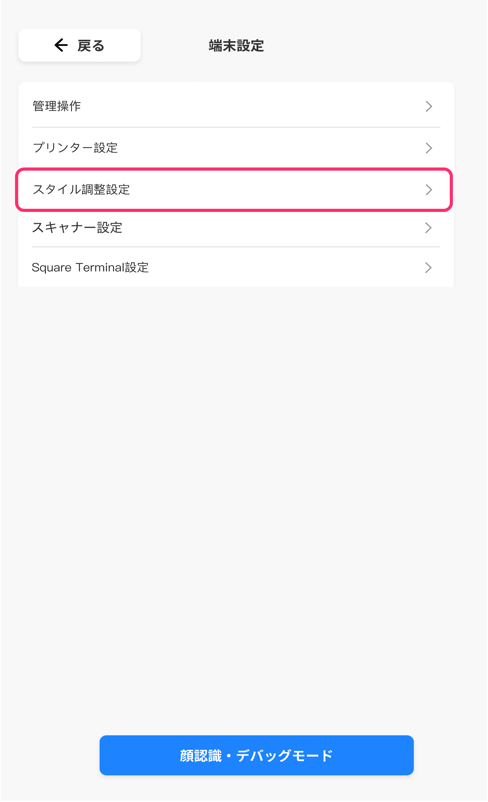Click the chevron arrow beside プリンター設定
Viewport: 488px width, 802px height.
[429, 148]
